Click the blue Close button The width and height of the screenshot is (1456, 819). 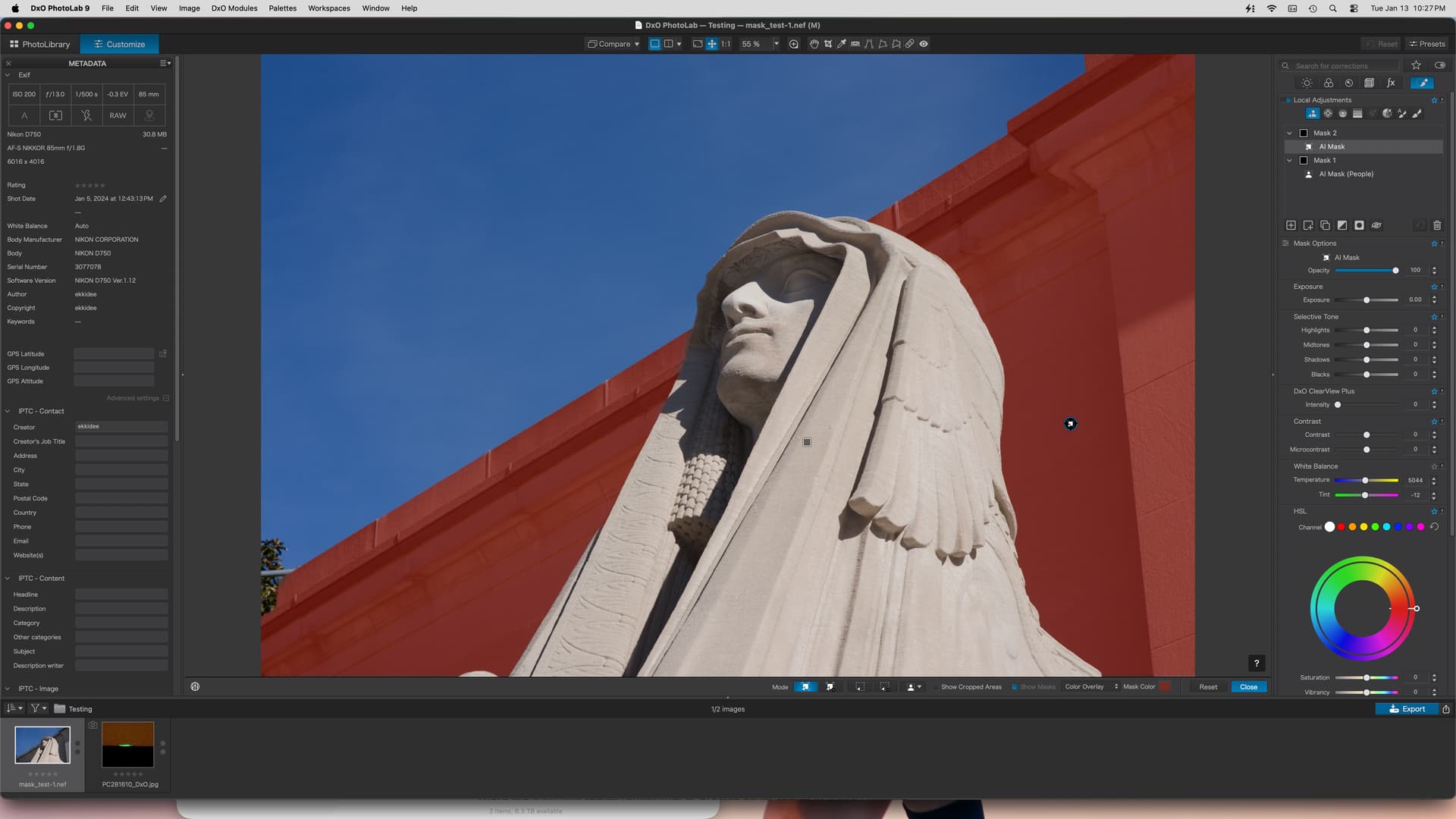tap(1248, 687)
